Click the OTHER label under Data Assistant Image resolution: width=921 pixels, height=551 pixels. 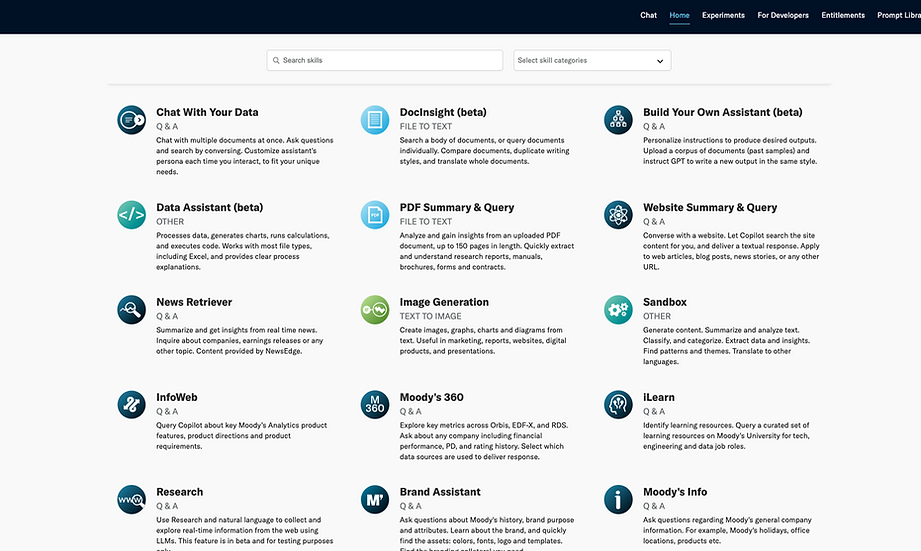[x=170, y=221]
